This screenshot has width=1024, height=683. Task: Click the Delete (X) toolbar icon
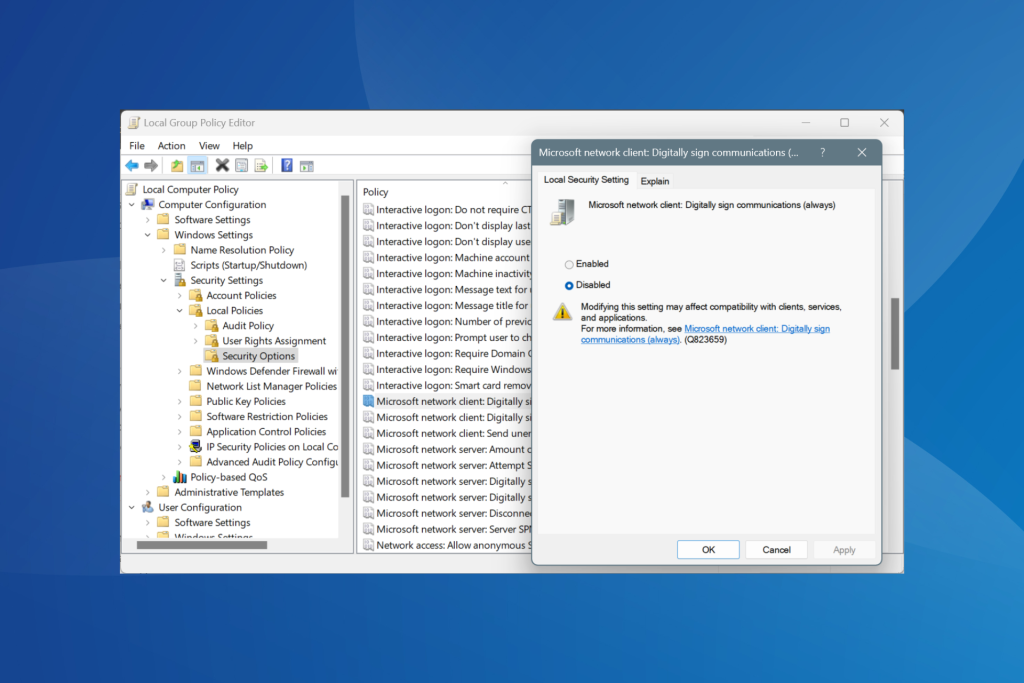click(222, 165)
